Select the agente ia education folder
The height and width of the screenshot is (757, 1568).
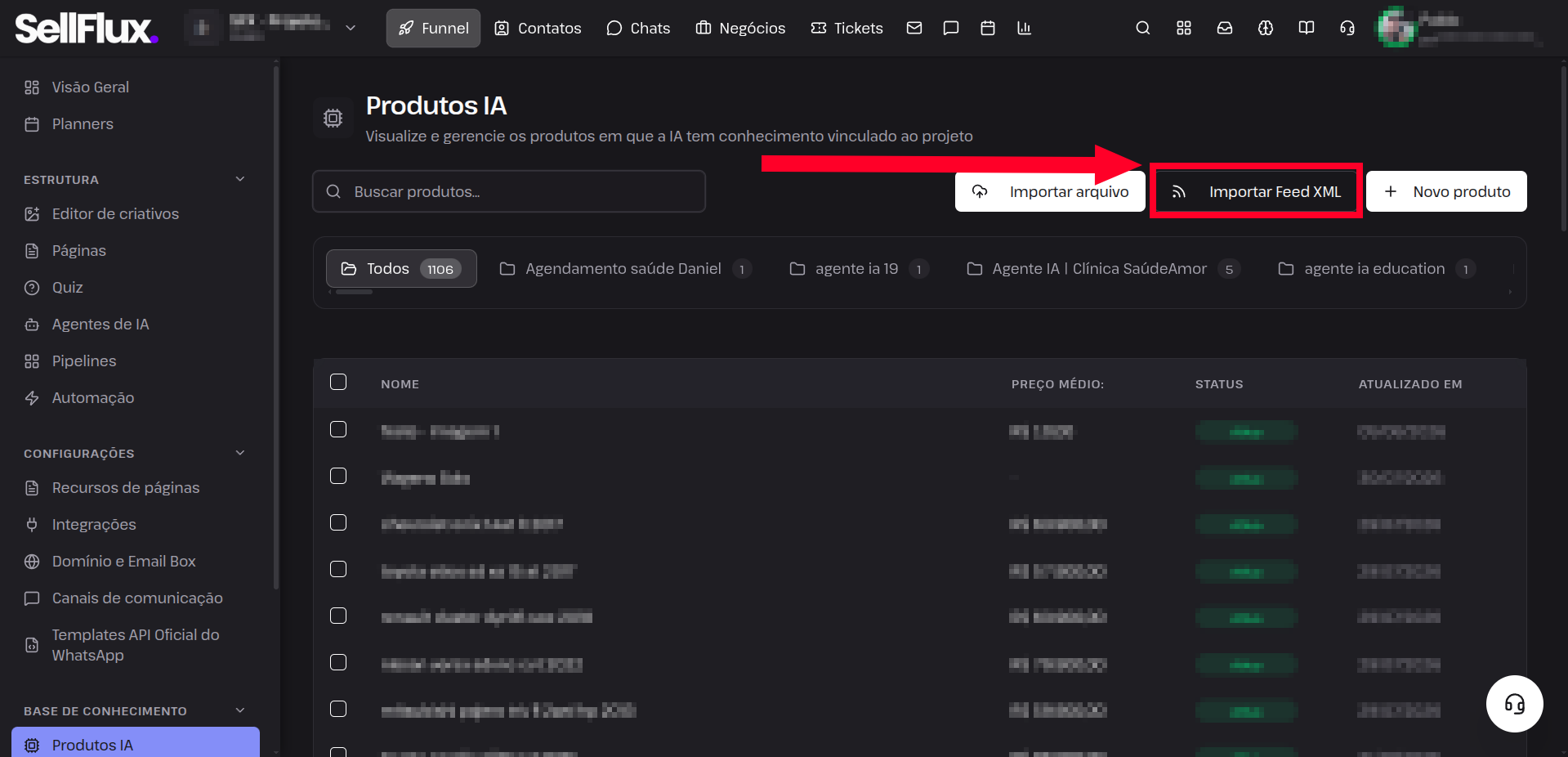point(1377,269)
